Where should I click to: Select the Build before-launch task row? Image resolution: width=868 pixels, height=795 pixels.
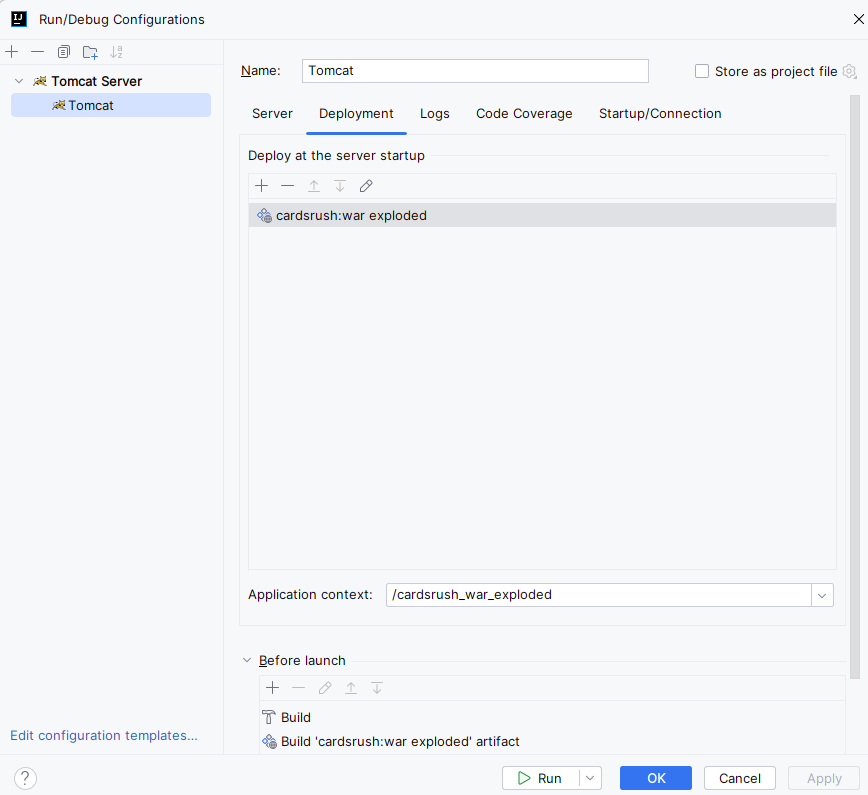click(x=552, y=717)
